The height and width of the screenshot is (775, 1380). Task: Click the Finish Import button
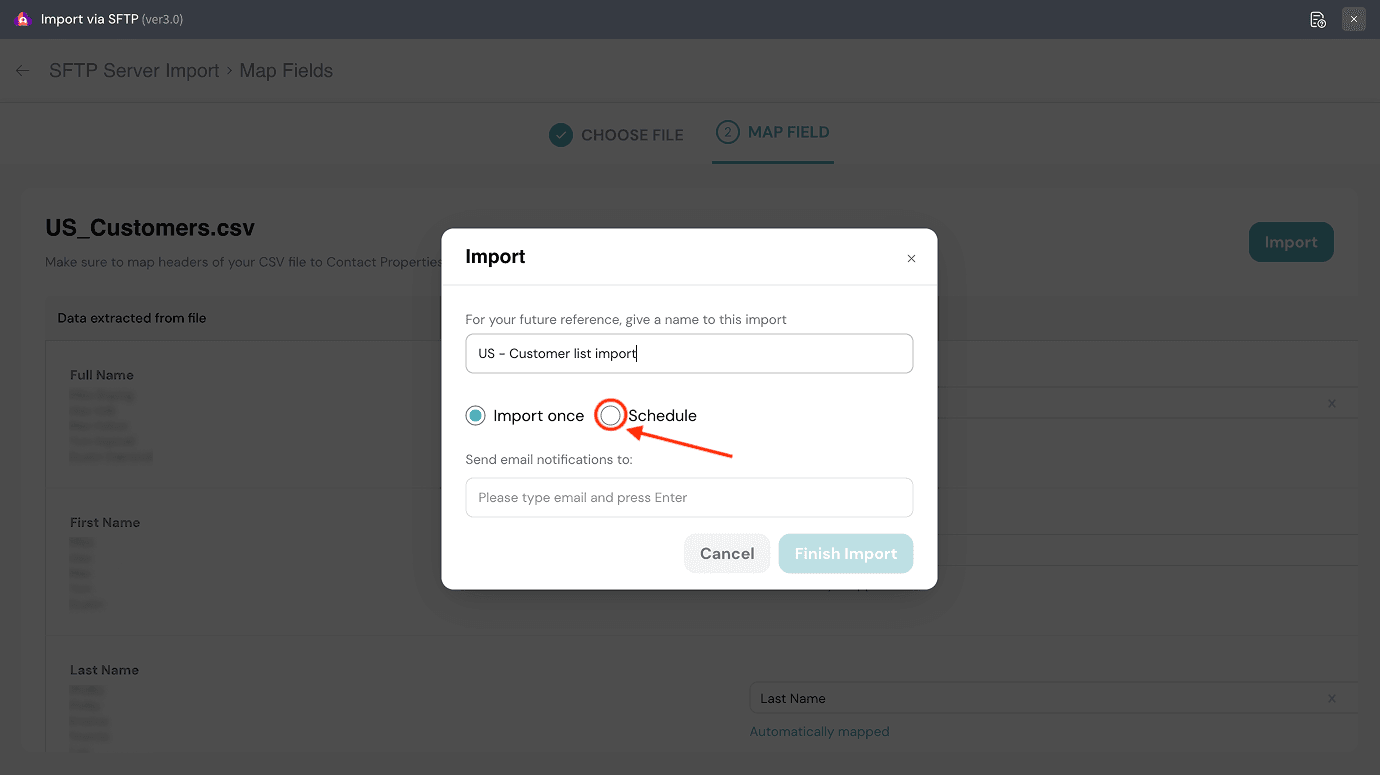point(845,554)
